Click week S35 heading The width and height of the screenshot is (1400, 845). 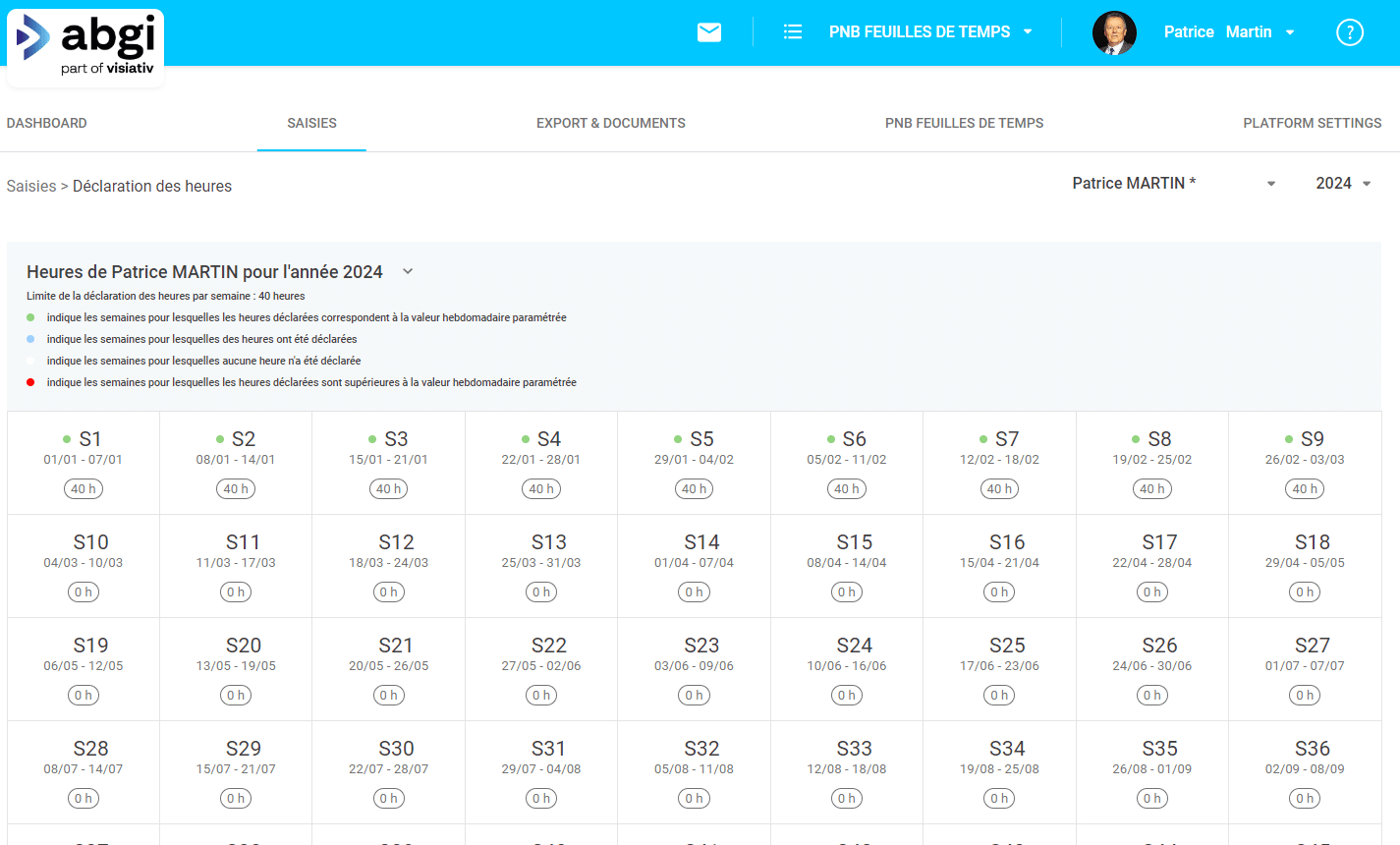[1160, 749]
